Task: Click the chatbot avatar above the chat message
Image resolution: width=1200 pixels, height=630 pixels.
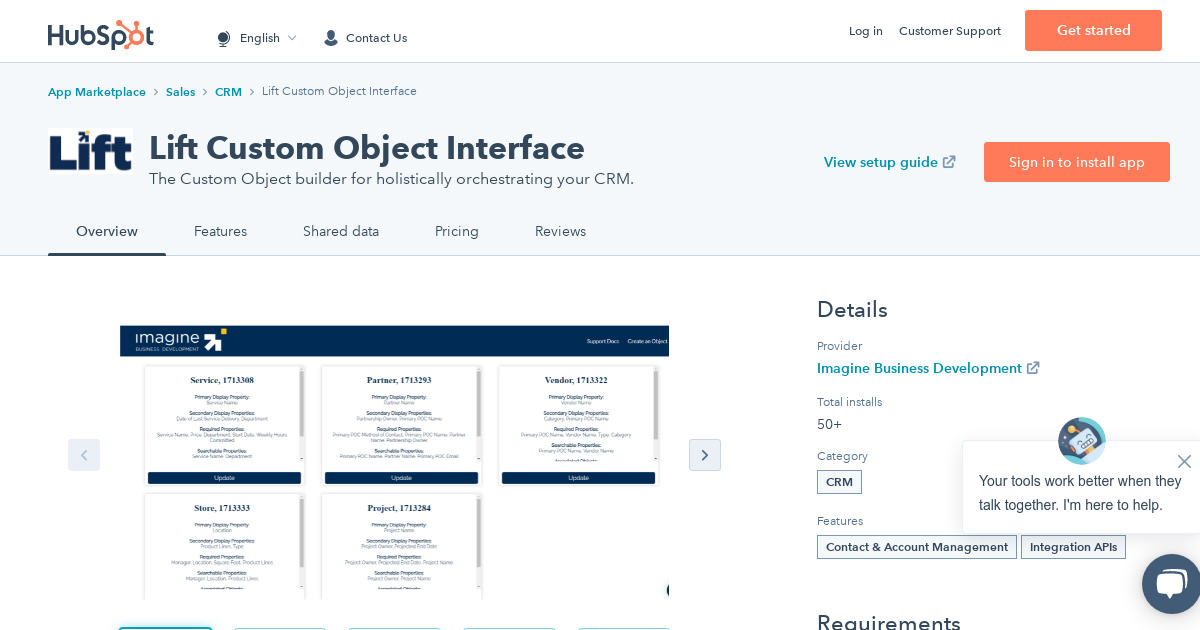Action: click(x=1082, y=441)
